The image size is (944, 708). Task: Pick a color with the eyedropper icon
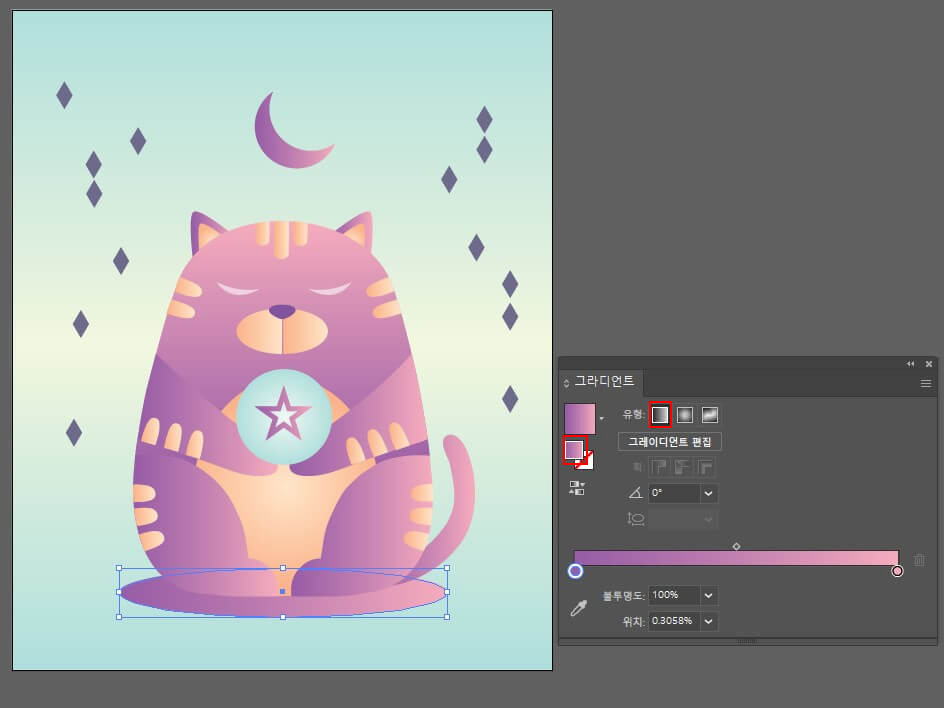point(579,608)
